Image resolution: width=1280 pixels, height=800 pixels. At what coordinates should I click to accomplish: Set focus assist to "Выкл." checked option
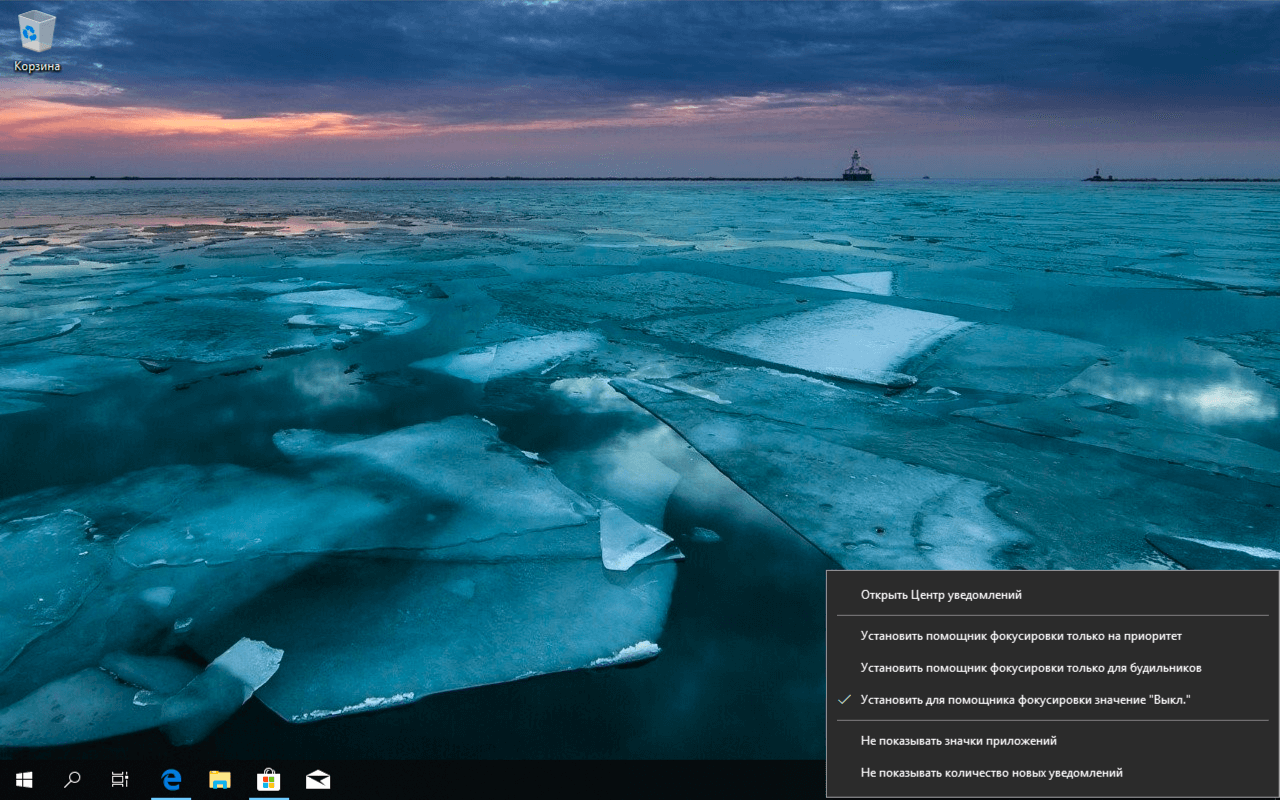pos(1052,700)
